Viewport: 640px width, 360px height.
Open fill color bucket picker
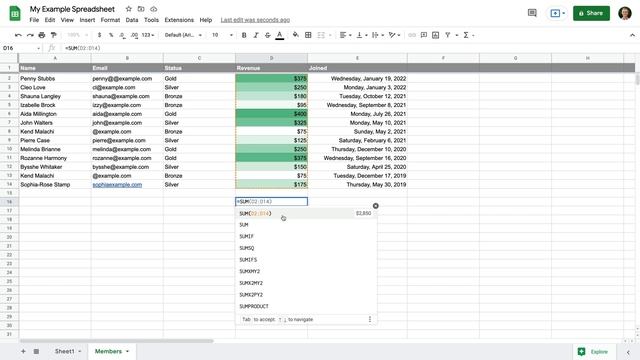coord(296,35)
